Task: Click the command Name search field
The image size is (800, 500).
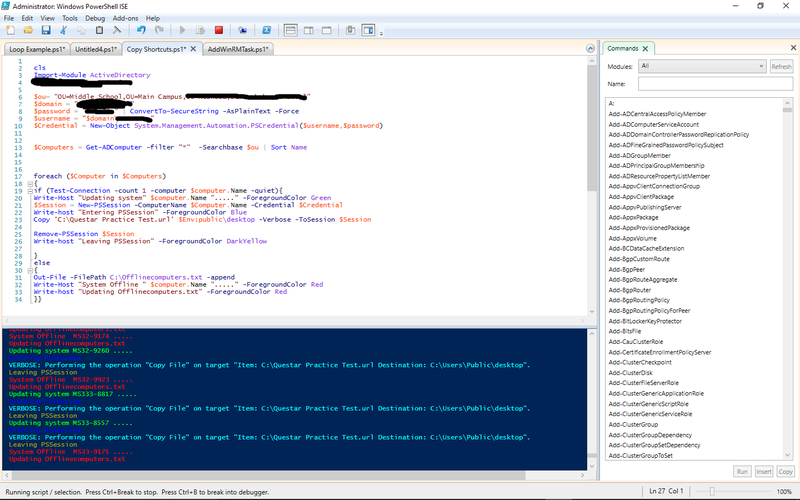Action: point(714,84)
